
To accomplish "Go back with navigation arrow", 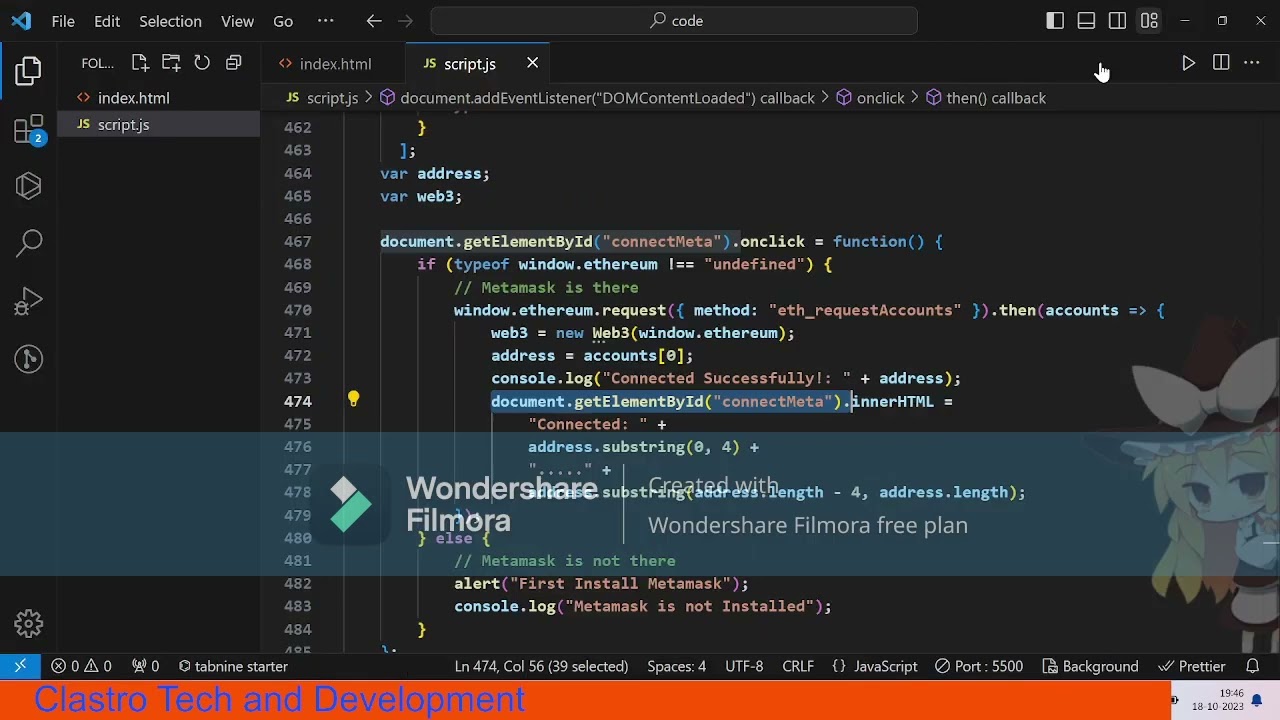I will click(x=374, y=21).
